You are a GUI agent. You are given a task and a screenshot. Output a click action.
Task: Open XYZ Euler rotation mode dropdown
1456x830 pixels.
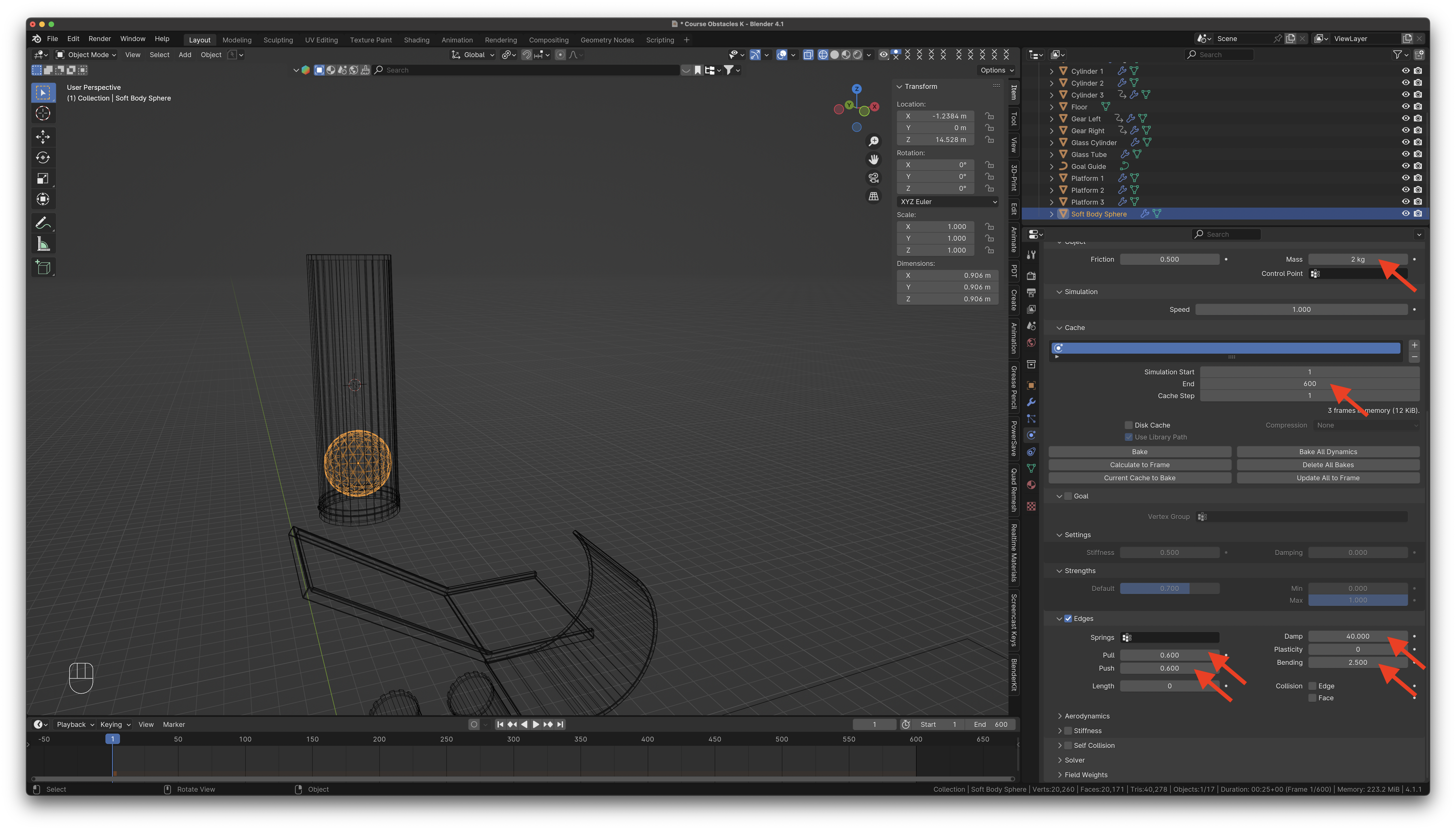[x=948, y=202]
